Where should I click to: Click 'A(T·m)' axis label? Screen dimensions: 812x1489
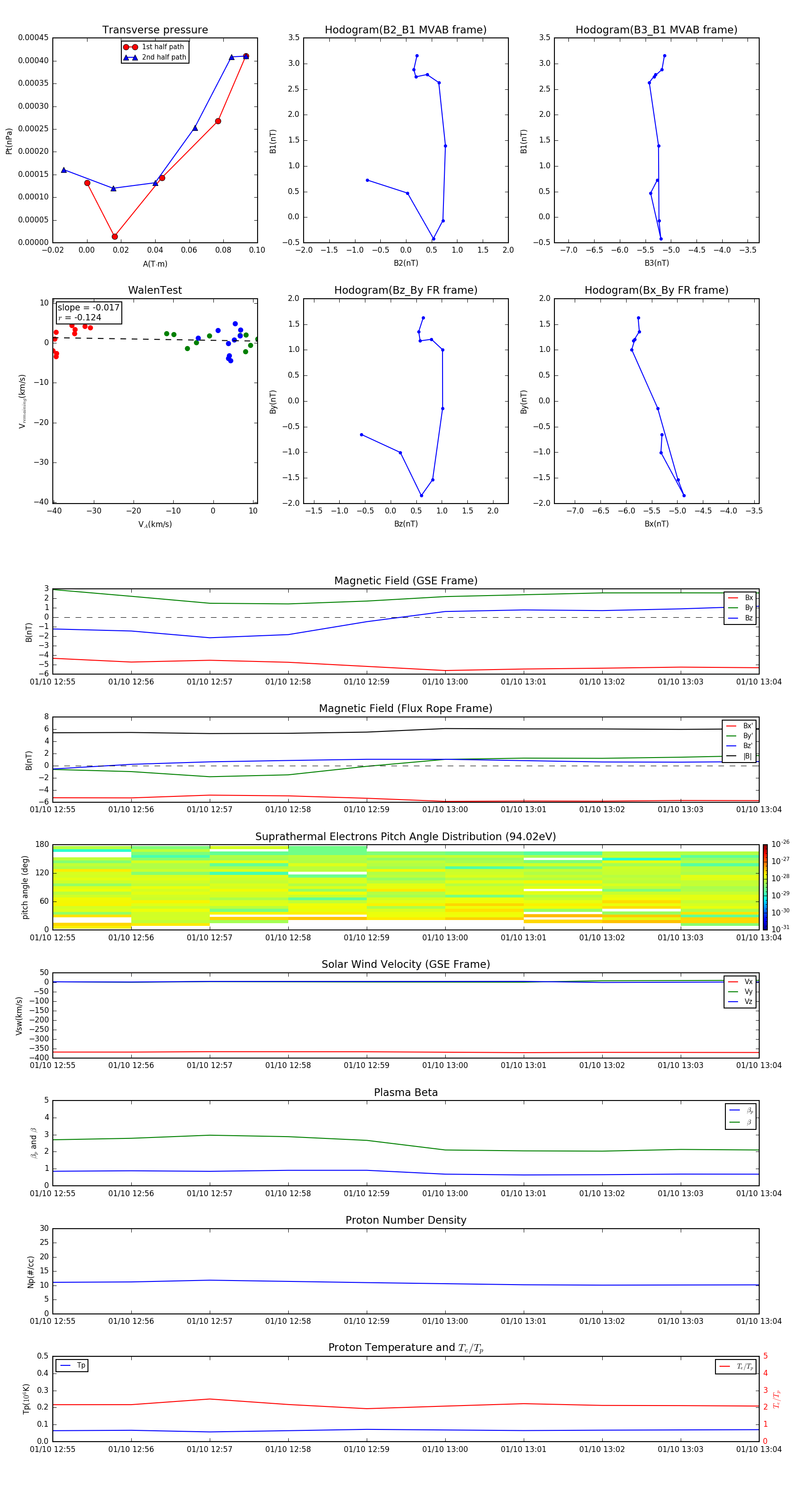point(155,264)
